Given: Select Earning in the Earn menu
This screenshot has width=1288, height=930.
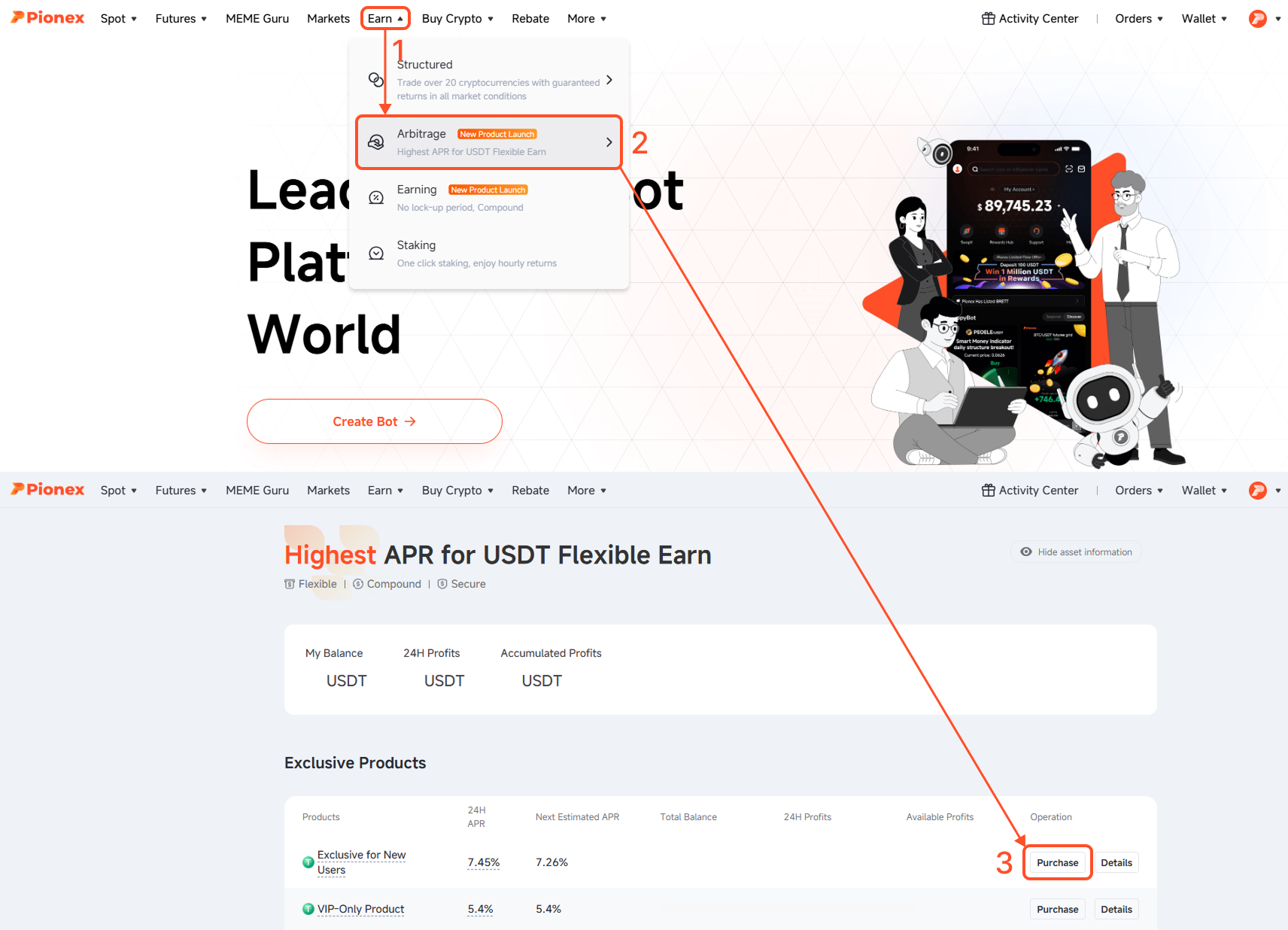Looking at the screenshot, I should [489, 197].
